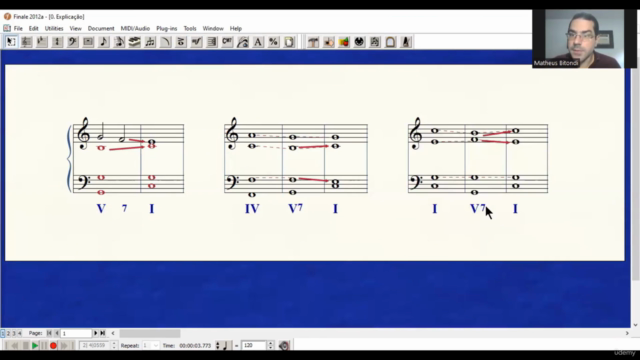Select the Tuplet tool
This screenshot has height=360, width=640.
point(150,42)
